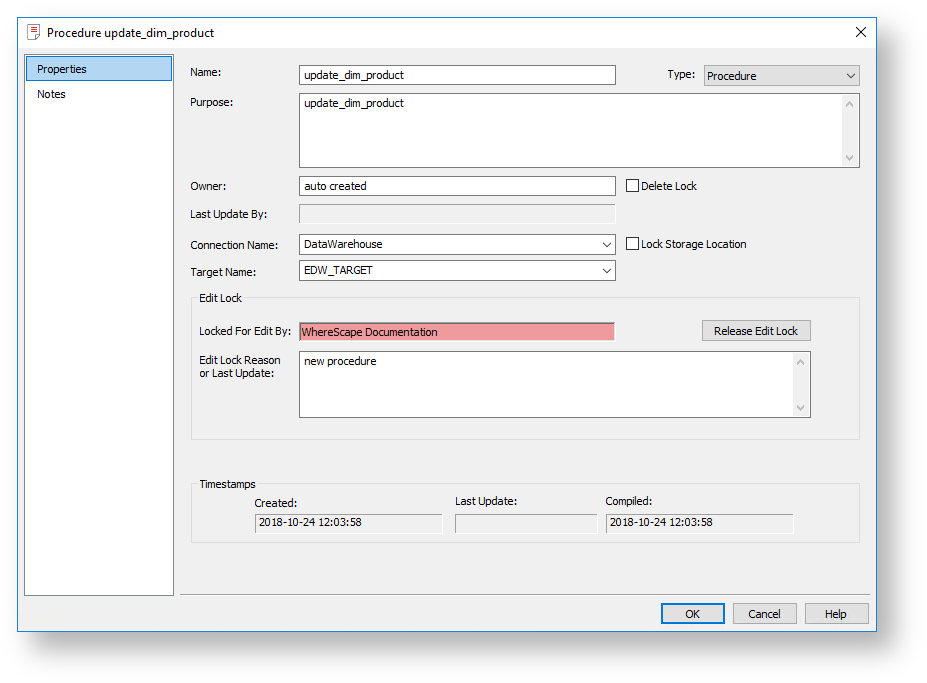This screenshot has width=927, height=683.
Task: Click into the Purpose text area
Action: pyautogui.click(x=570, y=130)
